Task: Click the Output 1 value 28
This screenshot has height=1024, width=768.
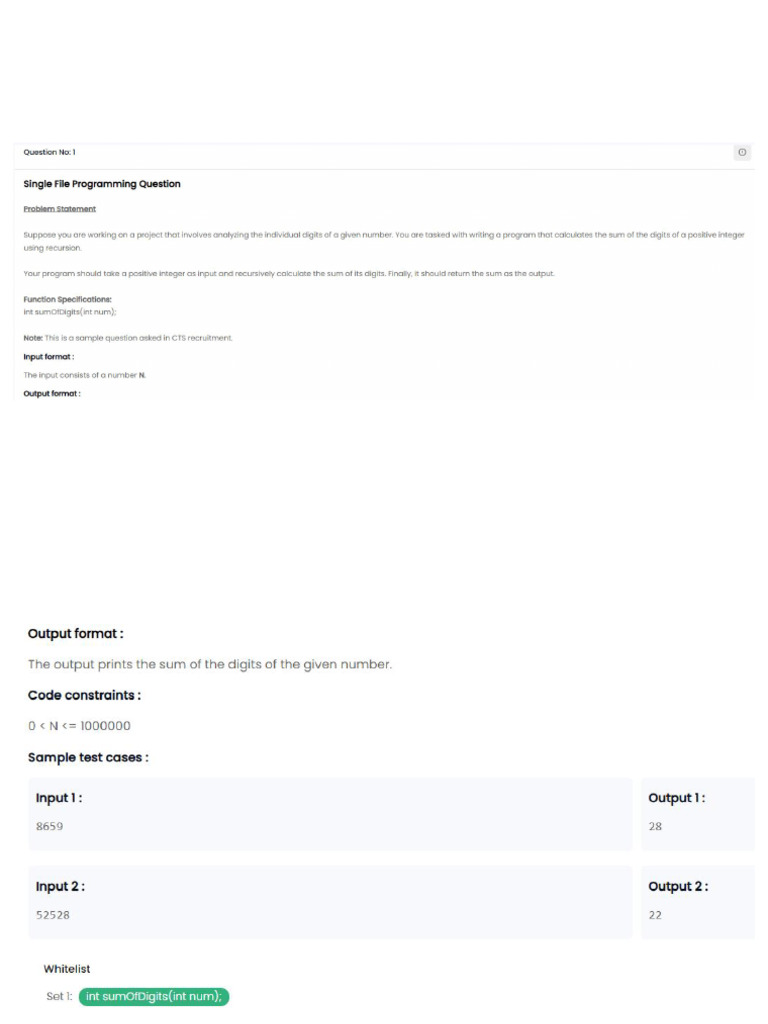Action: (655, 827)
